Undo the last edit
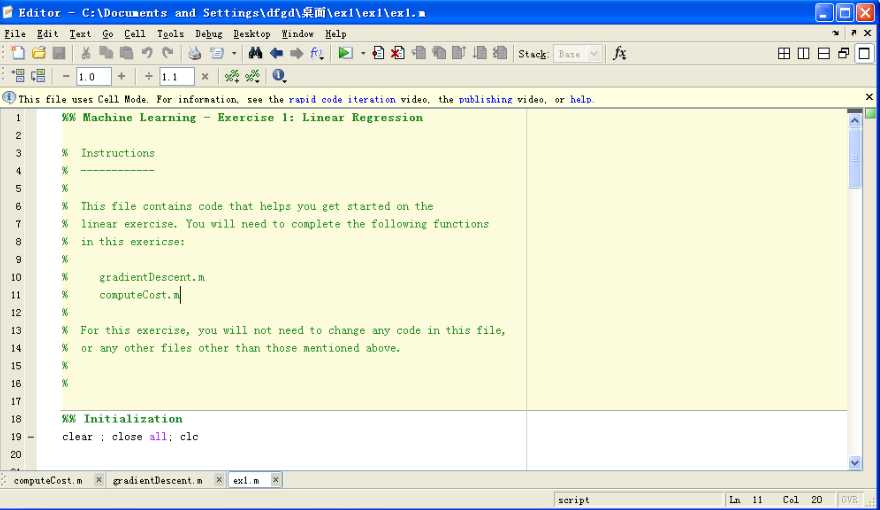This screenshot has height=510, width=880. 147,53
